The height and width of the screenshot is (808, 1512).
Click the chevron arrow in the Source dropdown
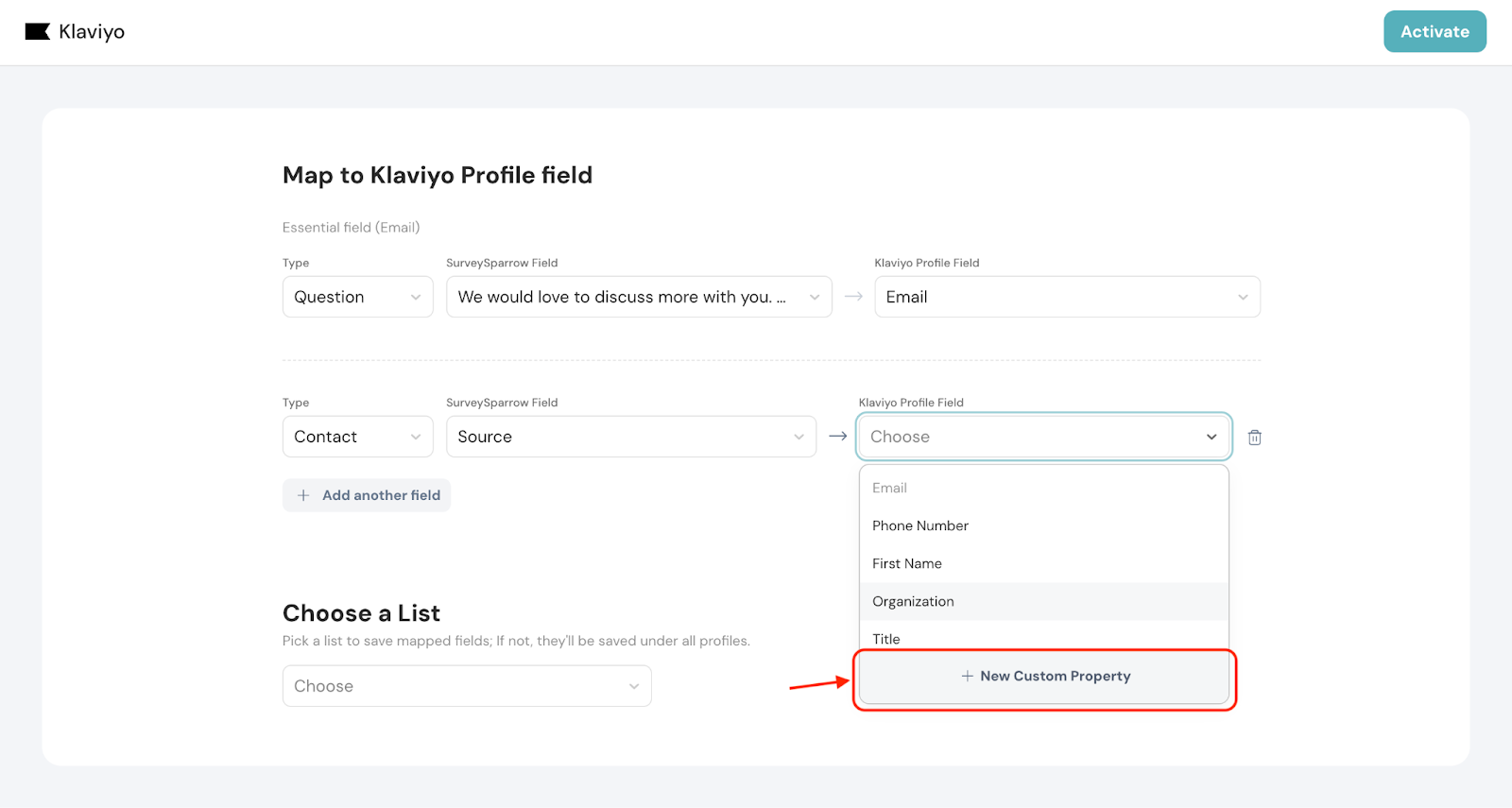(799, 437)
